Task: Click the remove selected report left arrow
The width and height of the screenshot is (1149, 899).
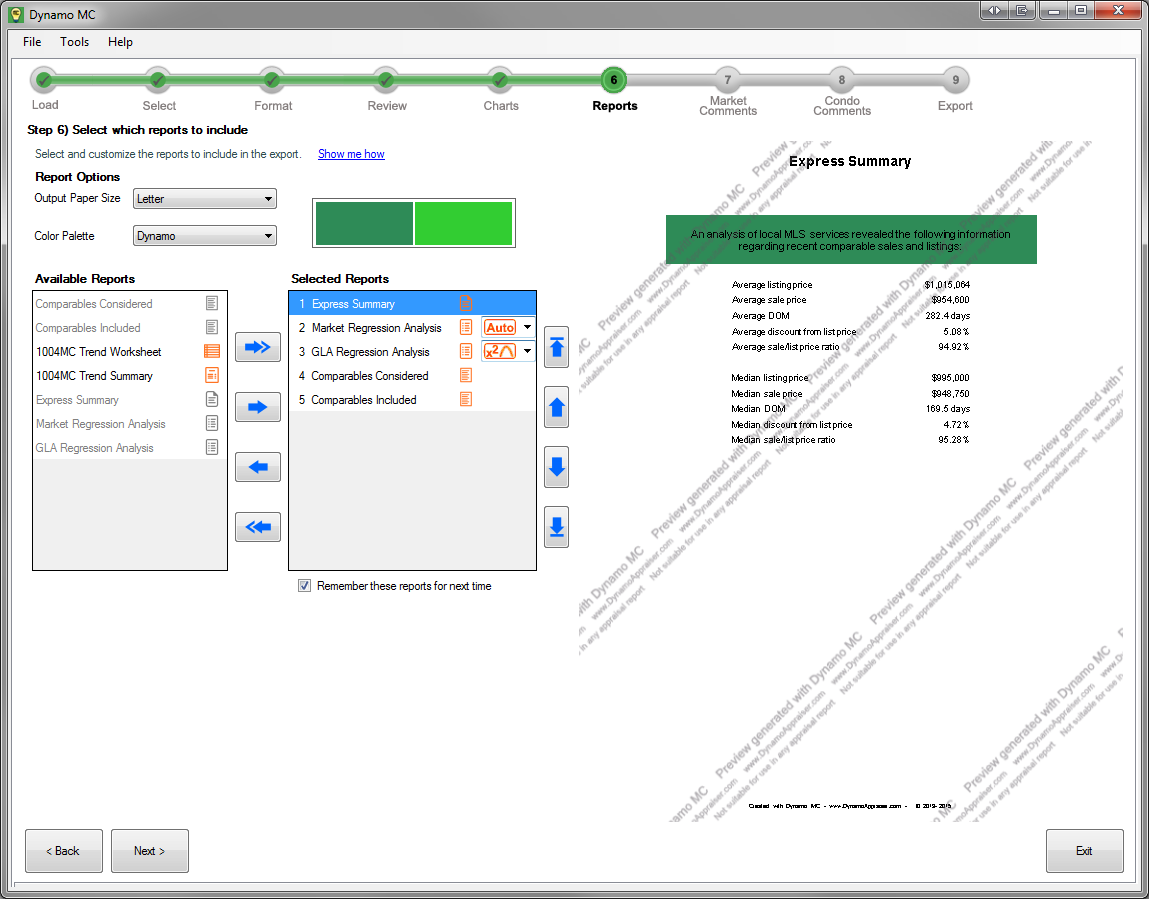Action: point(257,467)
